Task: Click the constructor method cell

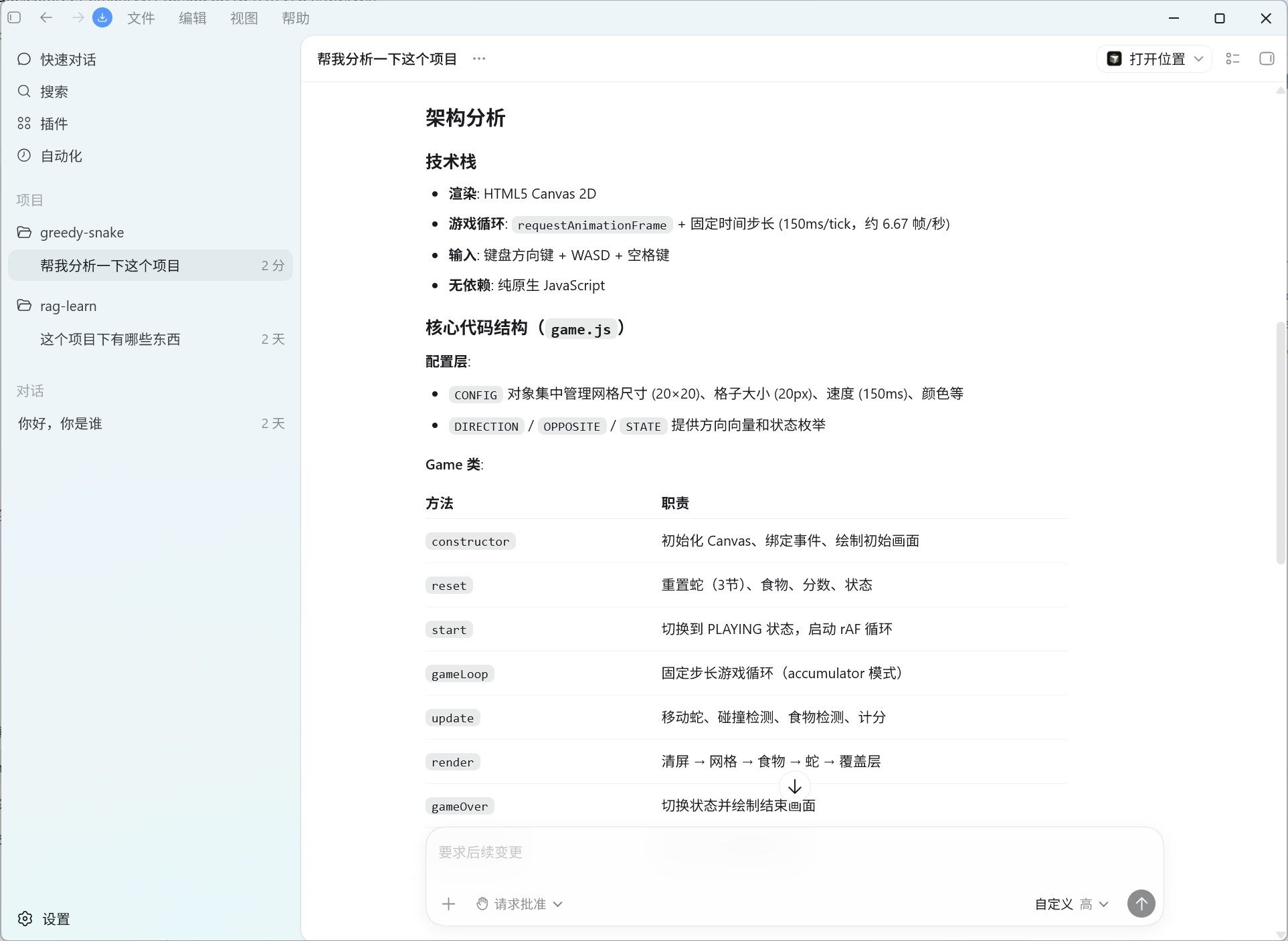Action: point(470,541)
